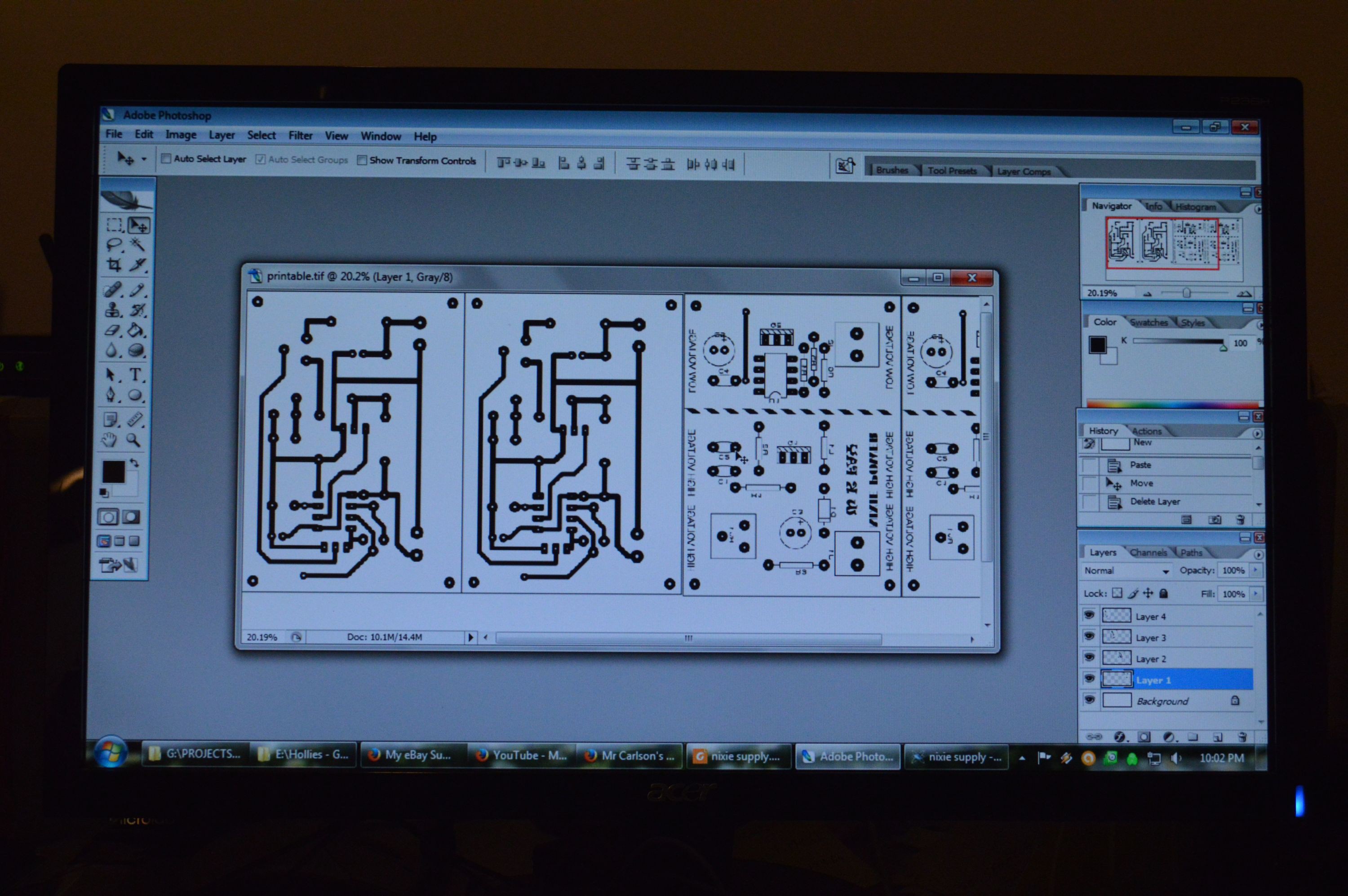Click Edit in ImageReady button

pyautogui.click(x=118, y=565)
